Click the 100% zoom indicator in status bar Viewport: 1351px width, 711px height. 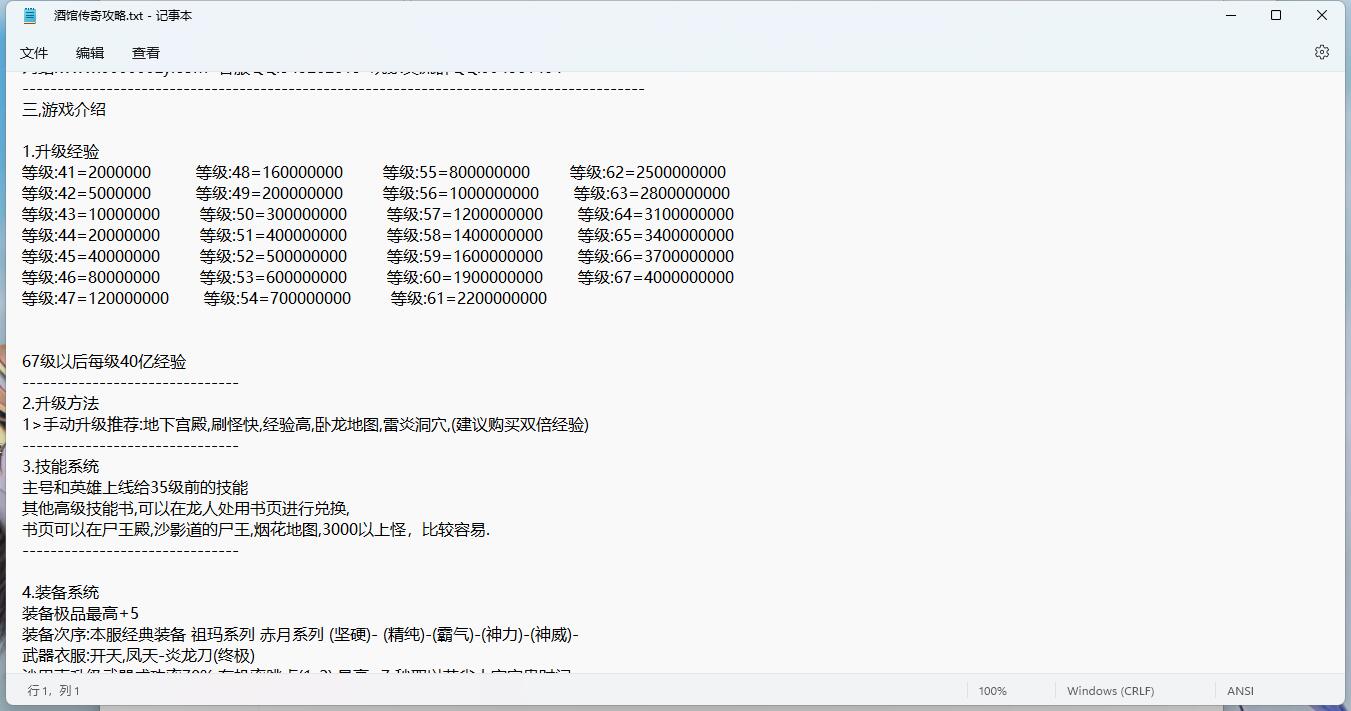pyautogui.click(x=993, y=690)
